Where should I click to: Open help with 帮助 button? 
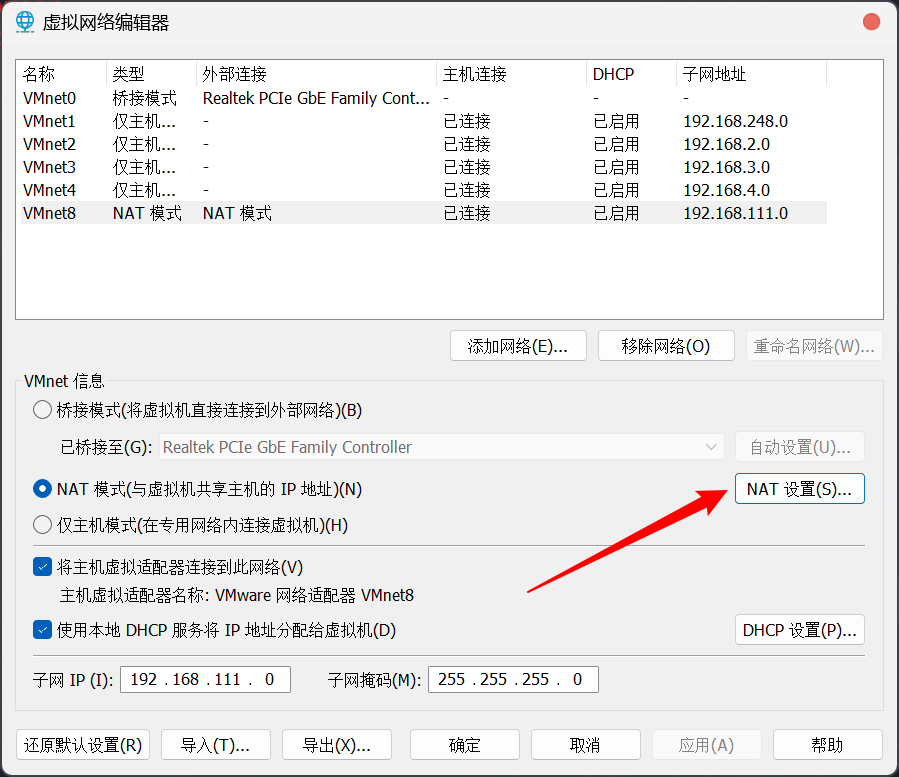click(x=827, y=744)
